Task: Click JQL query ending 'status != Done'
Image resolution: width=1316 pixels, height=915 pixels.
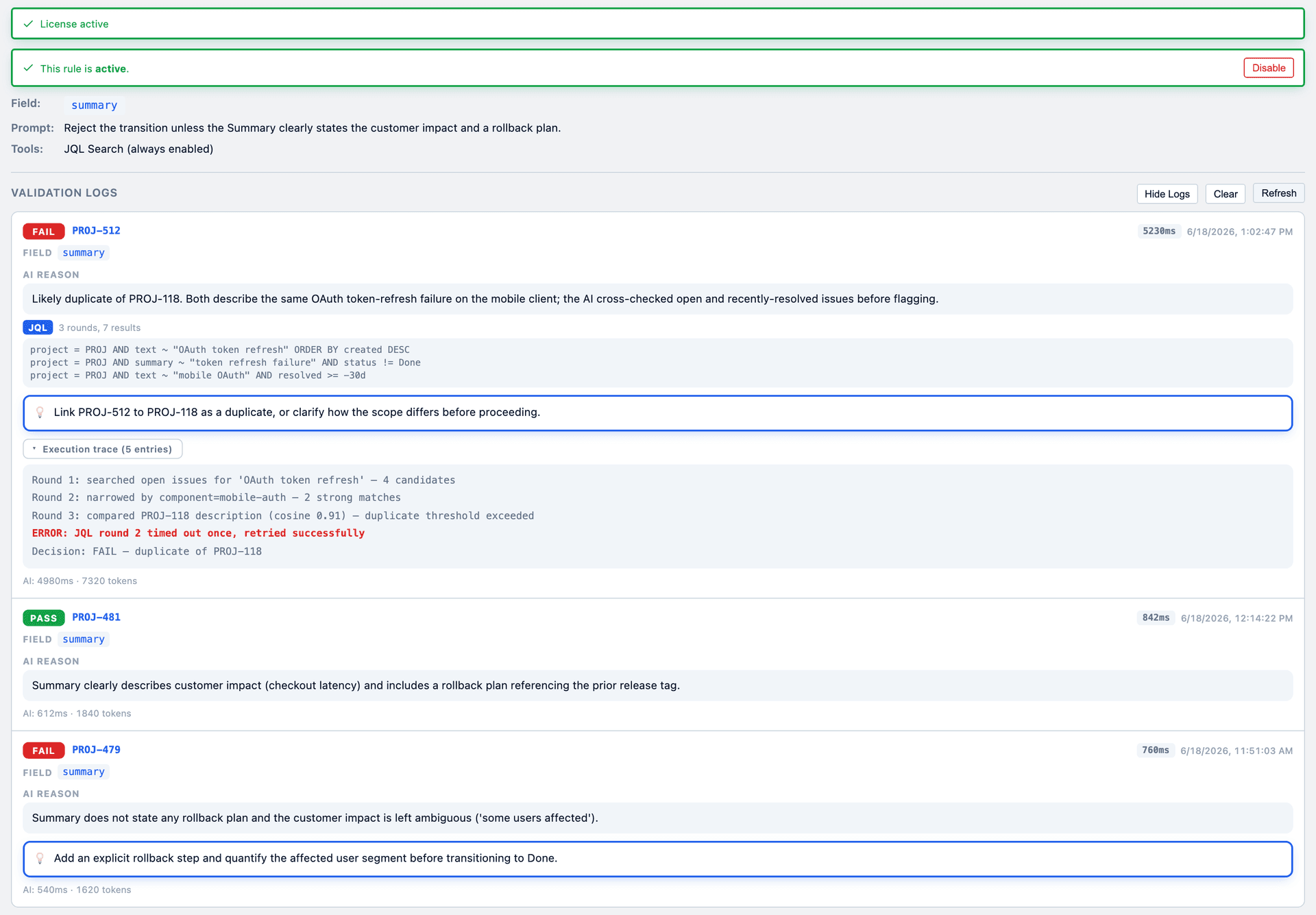Action: tap(226, 363)
